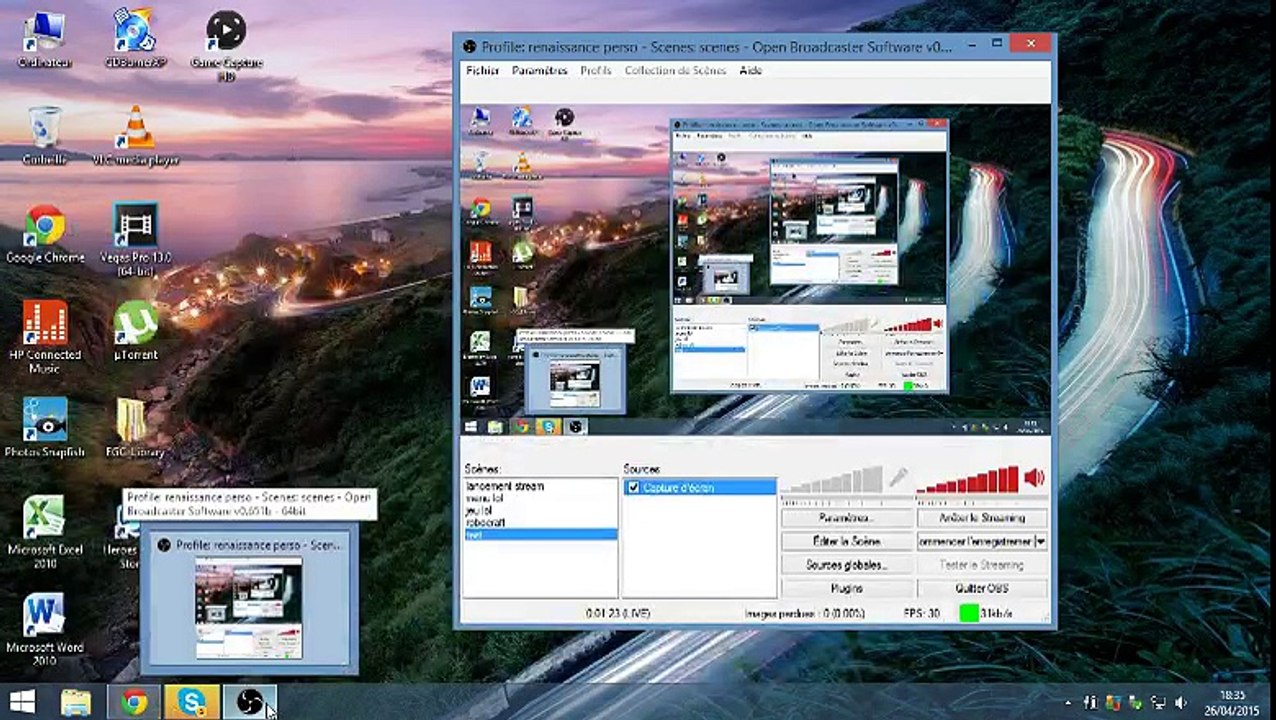
Task: Select the highlighted 'test' scene
Action: click(541, 534)
